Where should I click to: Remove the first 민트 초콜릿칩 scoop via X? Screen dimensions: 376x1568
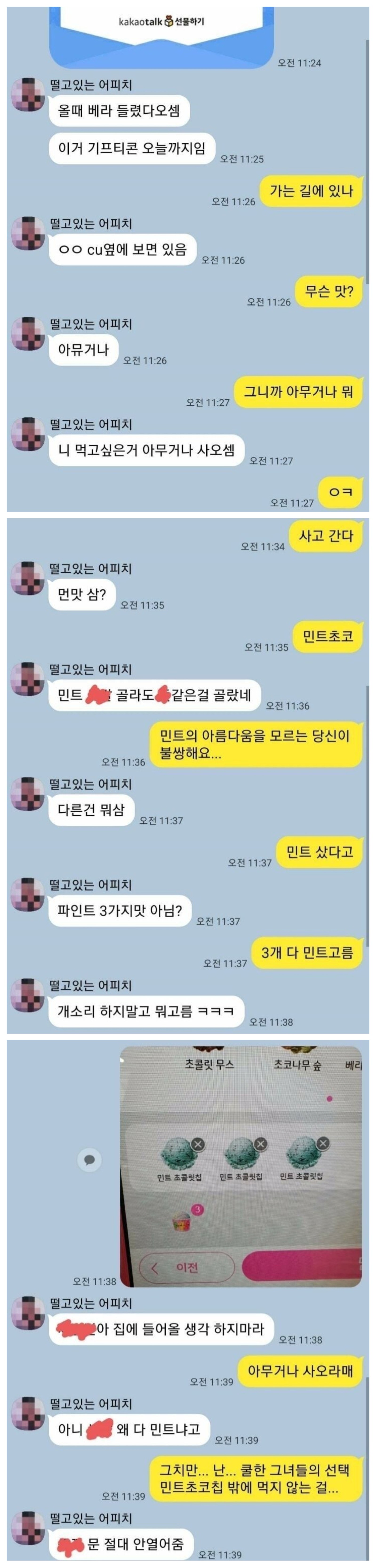click(x=198, y=1144)
